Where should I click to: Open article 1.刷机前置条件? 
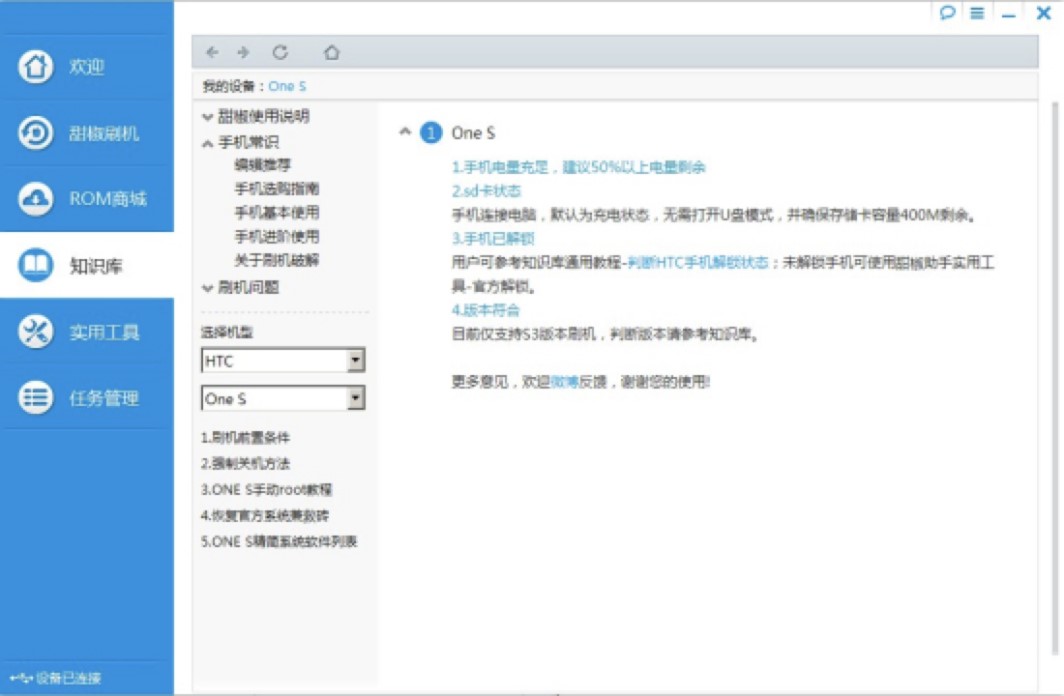tap(246, 438)
